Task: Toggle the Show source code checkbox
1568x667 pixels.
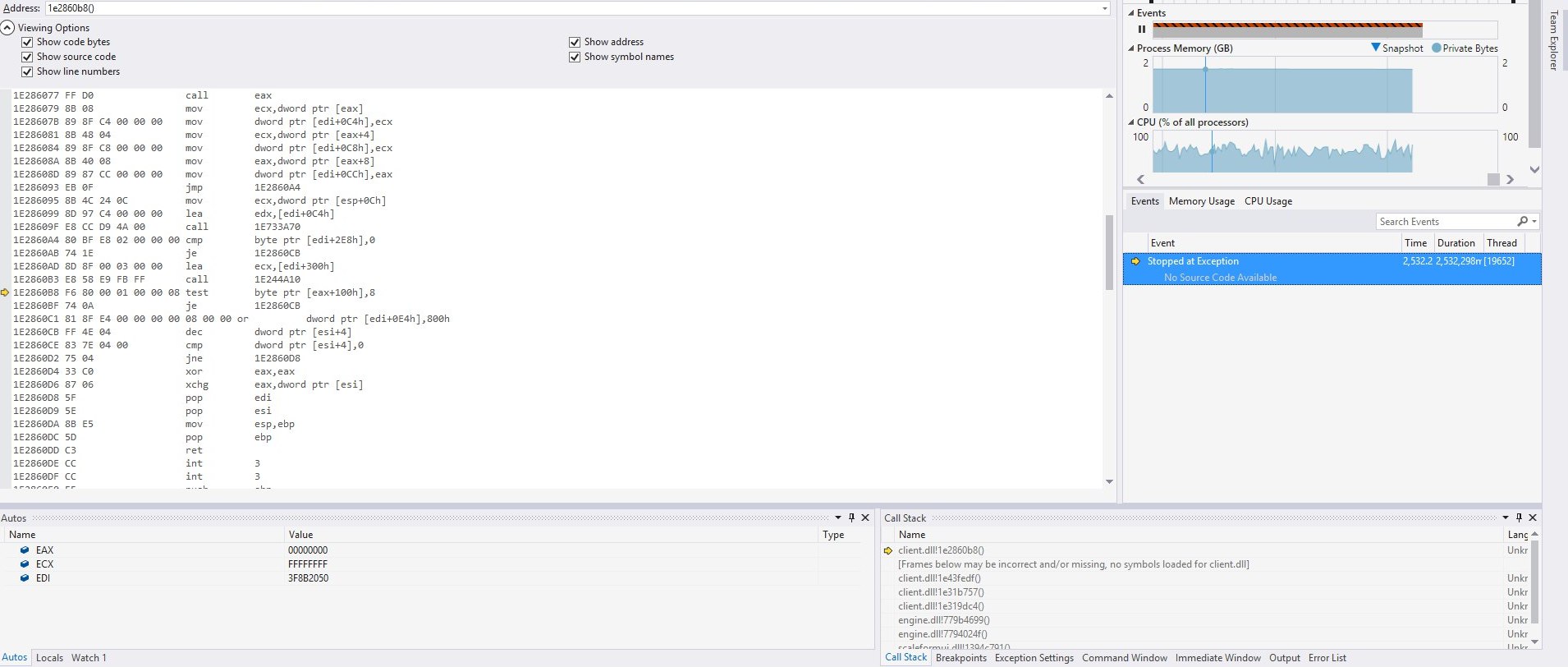Action: 27,57
